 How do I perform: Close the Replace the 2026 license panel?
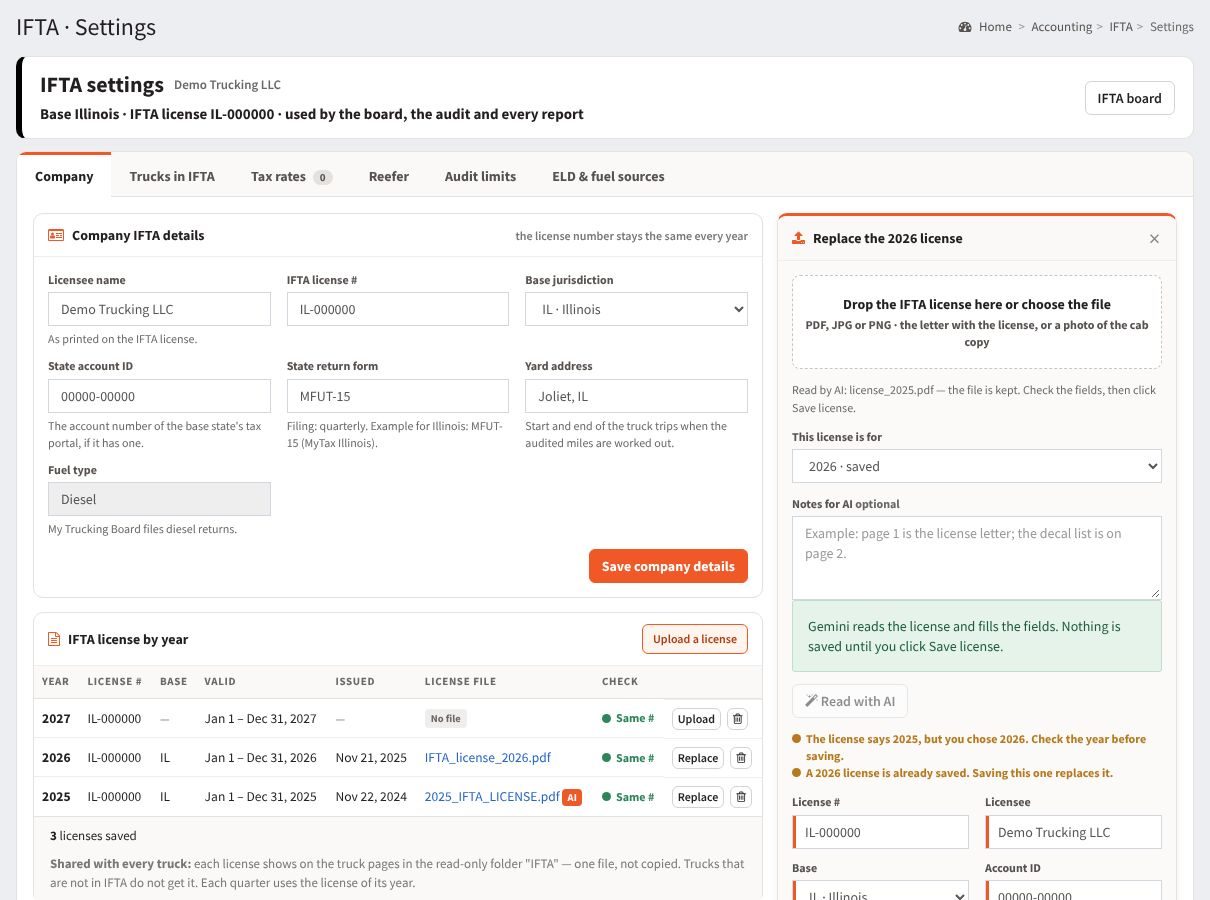(1154, 239)
